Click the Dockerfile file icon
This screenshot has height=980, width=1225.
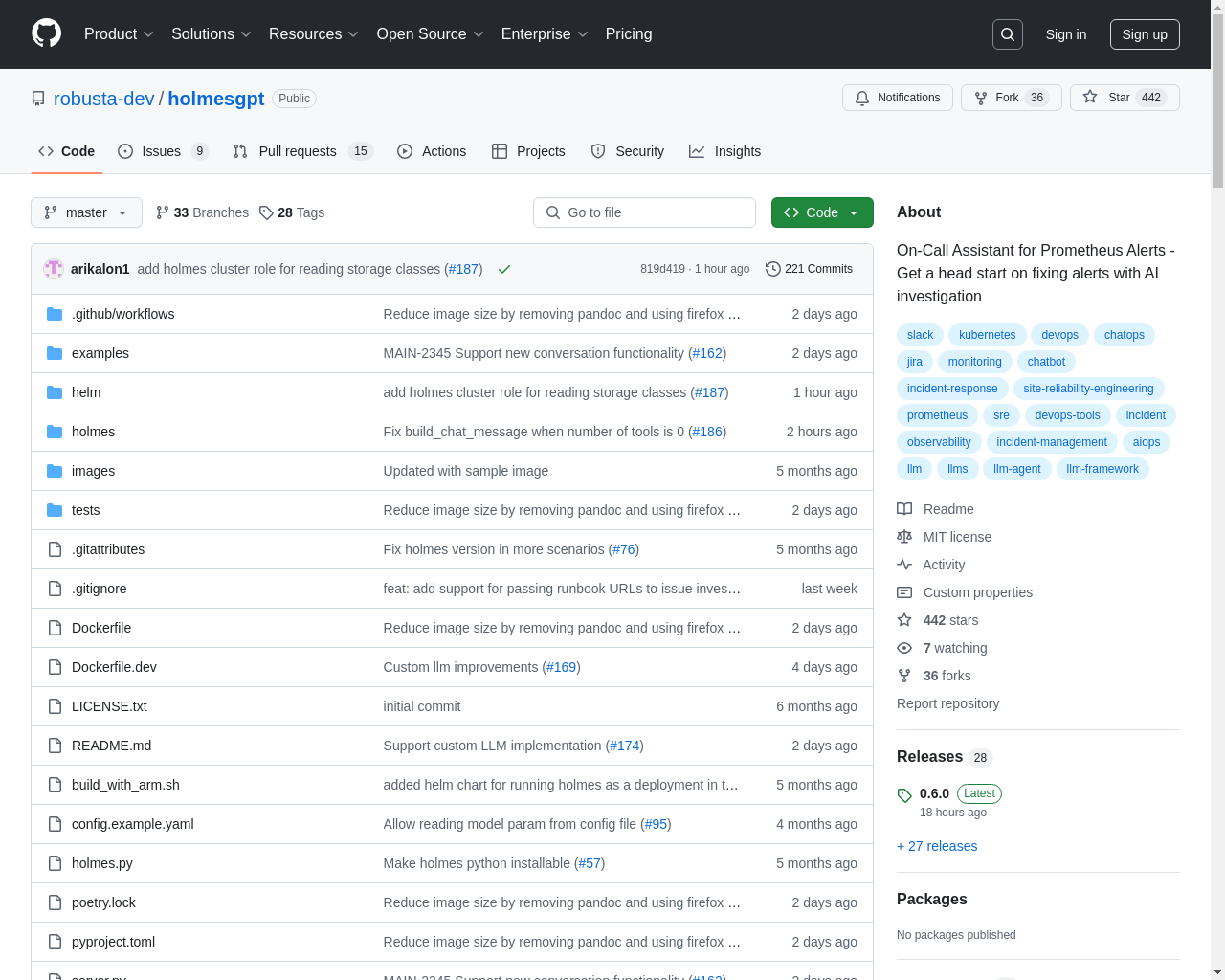55,628
